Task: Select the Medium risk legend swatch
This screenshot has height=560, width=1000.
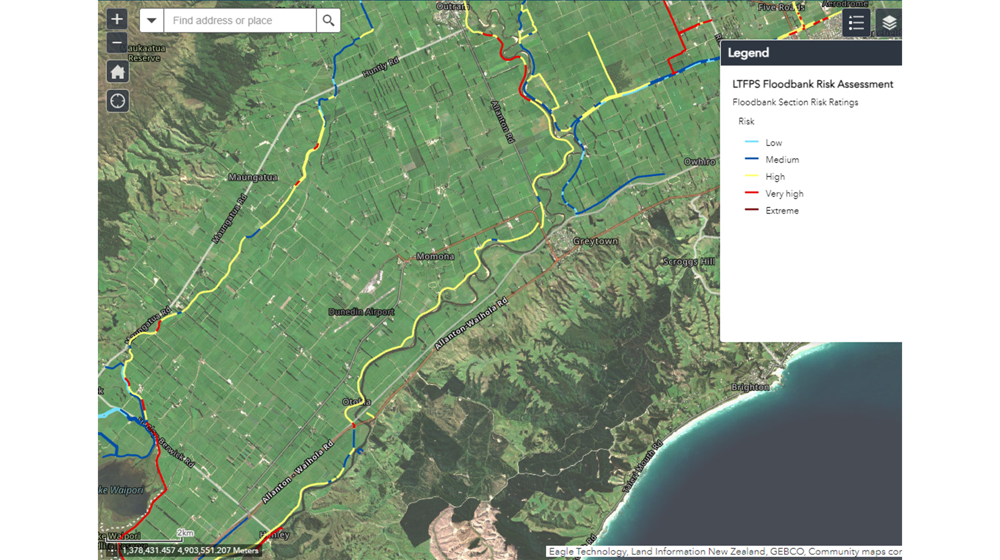Action: tap(752, 159)
